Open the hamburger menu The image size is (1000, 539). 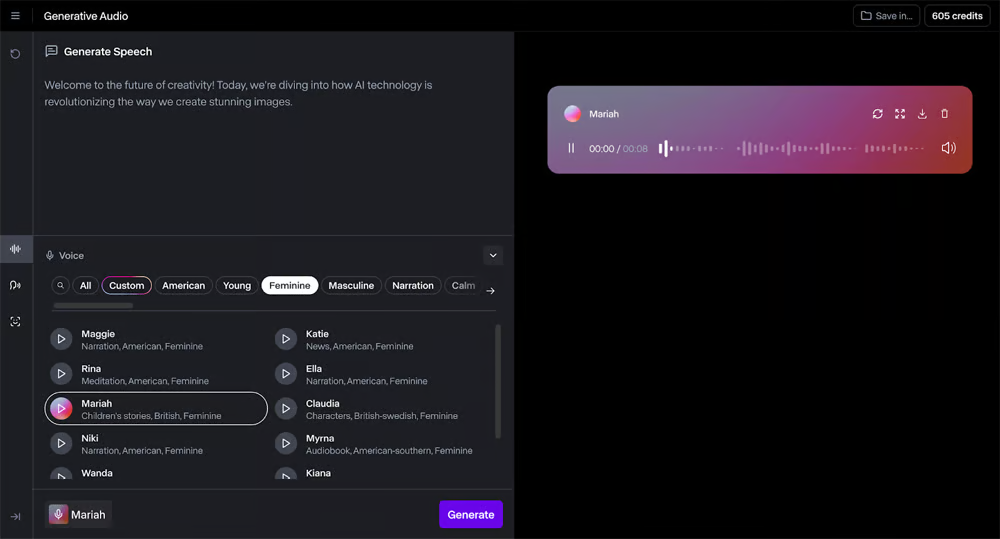click(15, 16)
